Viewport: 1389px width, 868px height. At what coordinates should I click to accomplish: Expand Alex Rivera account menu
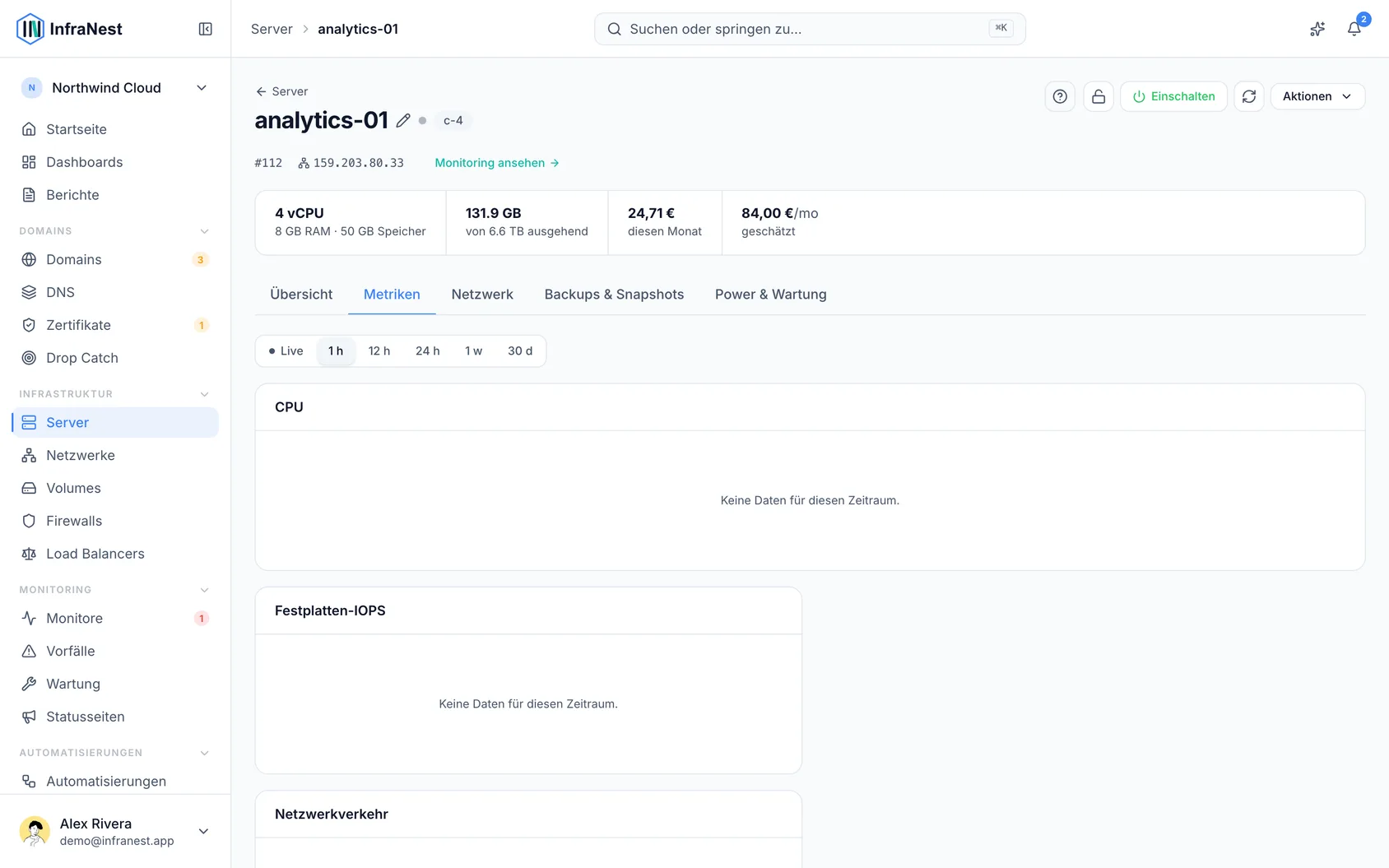[115, 831]
